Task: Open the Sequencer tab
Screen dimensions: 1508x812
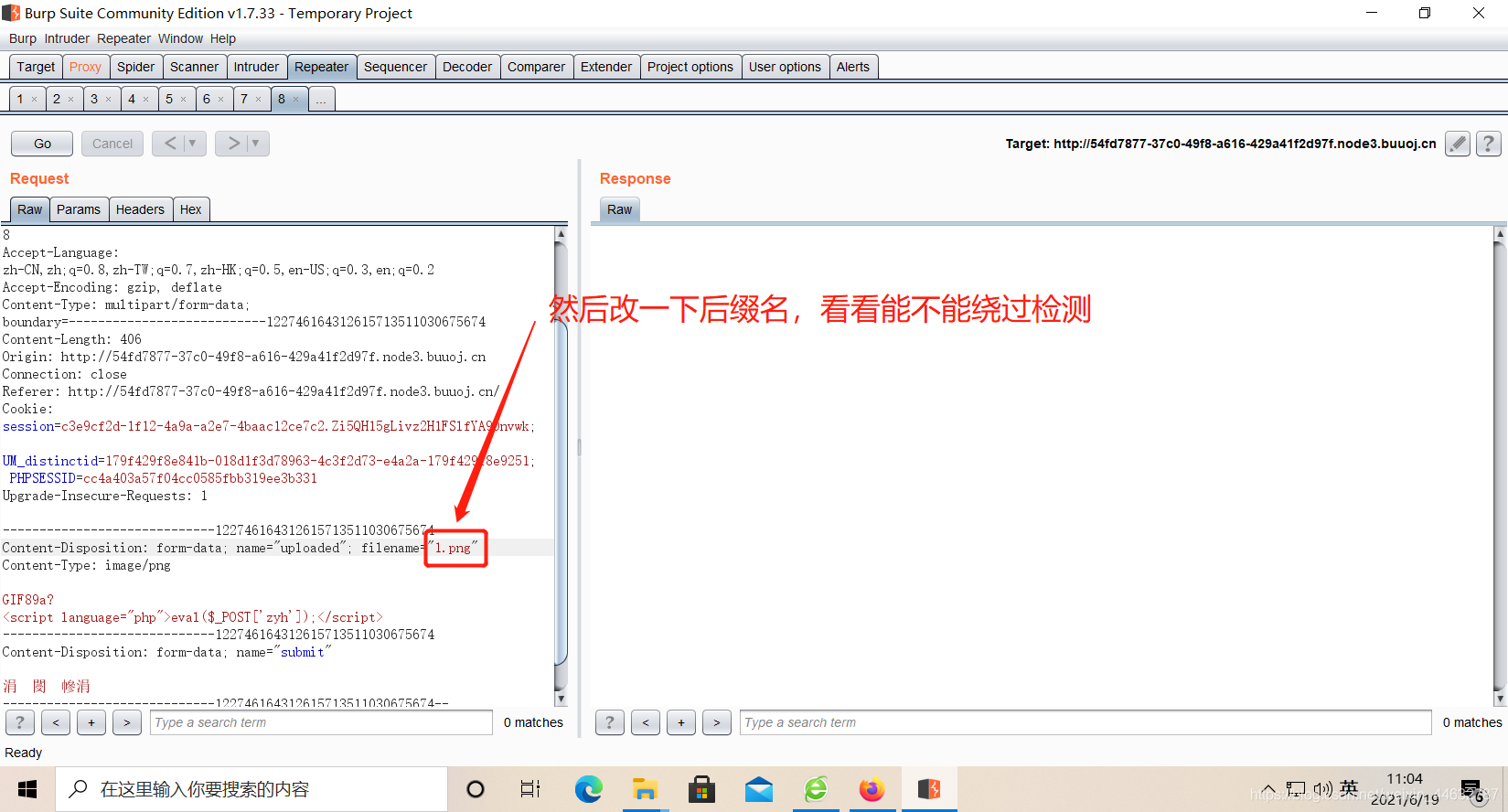Action: click(x=395, y=67)
